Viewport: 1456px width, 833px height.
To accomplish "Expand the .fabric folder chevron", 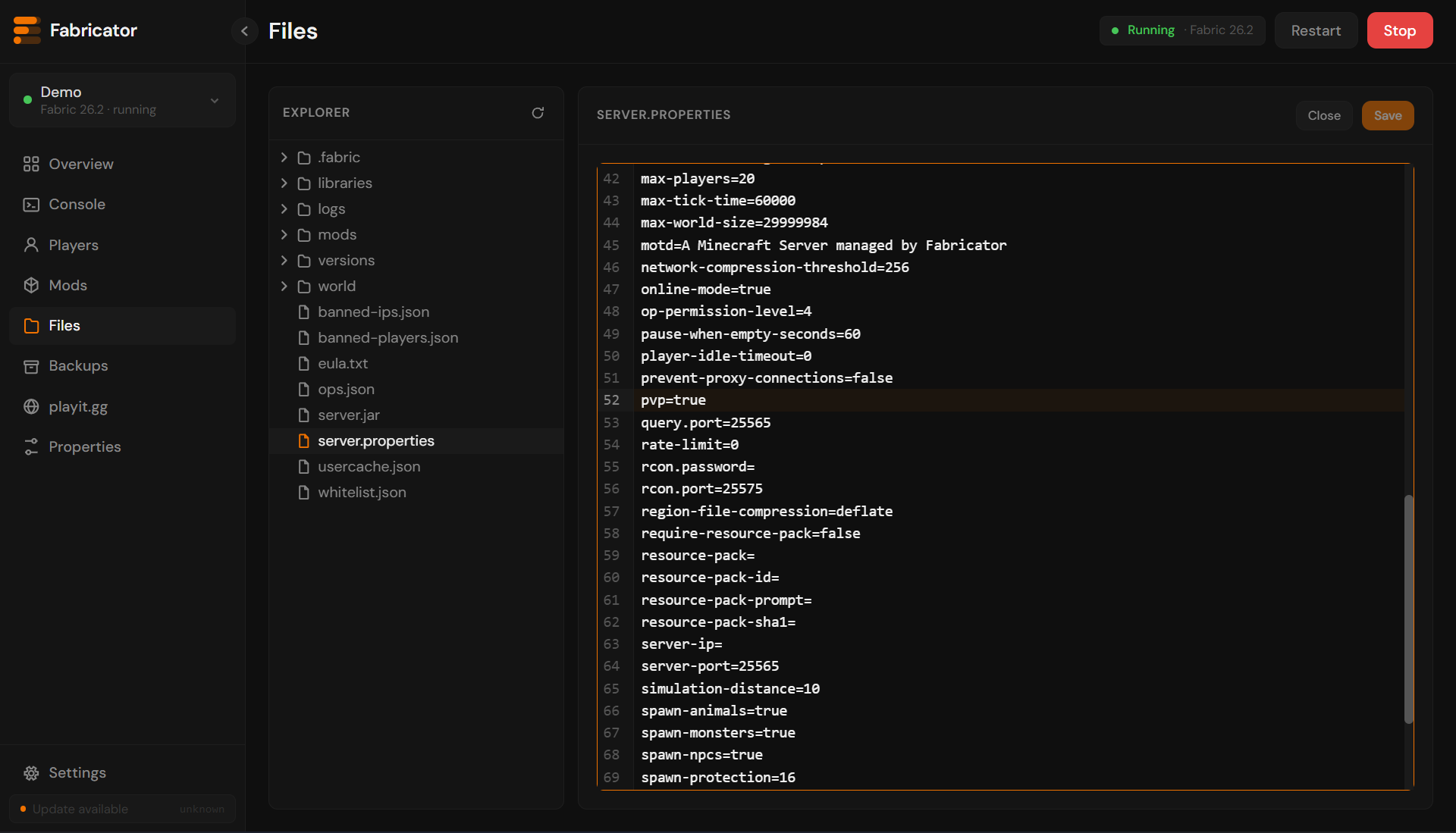I will click(x=284, y=158).
